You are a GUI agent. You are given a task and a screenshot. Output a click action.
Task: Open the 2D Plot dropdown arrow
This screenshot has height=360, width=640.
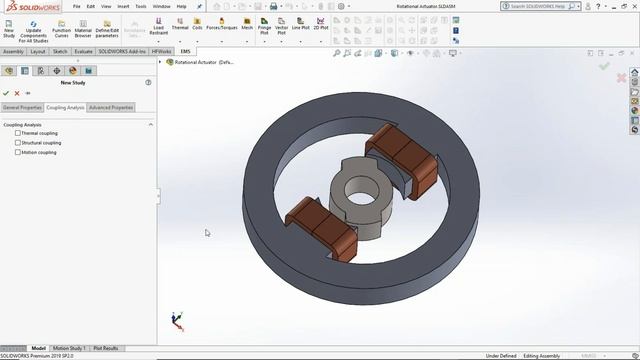coord(321,41)
